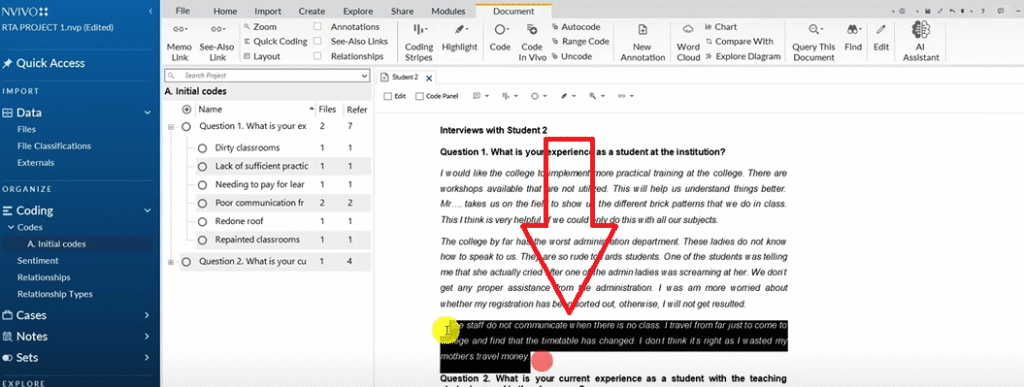Enable the Annotations checkbox

pyautogui.click(x=317, y=27)
